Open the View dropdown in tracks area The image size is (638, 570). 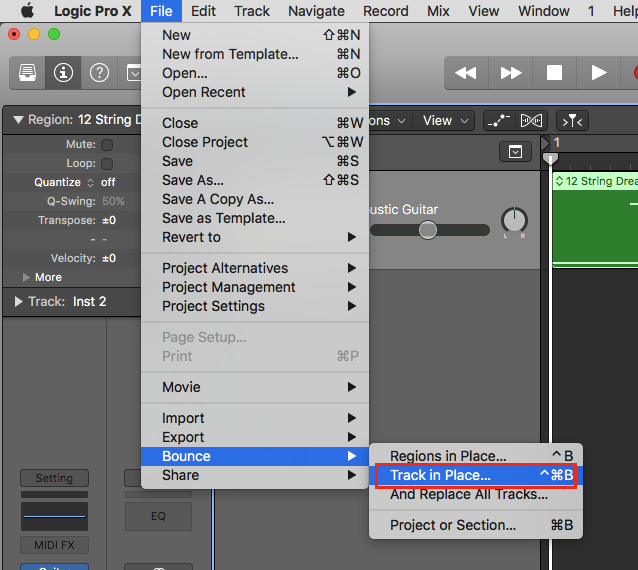[444, 120]
